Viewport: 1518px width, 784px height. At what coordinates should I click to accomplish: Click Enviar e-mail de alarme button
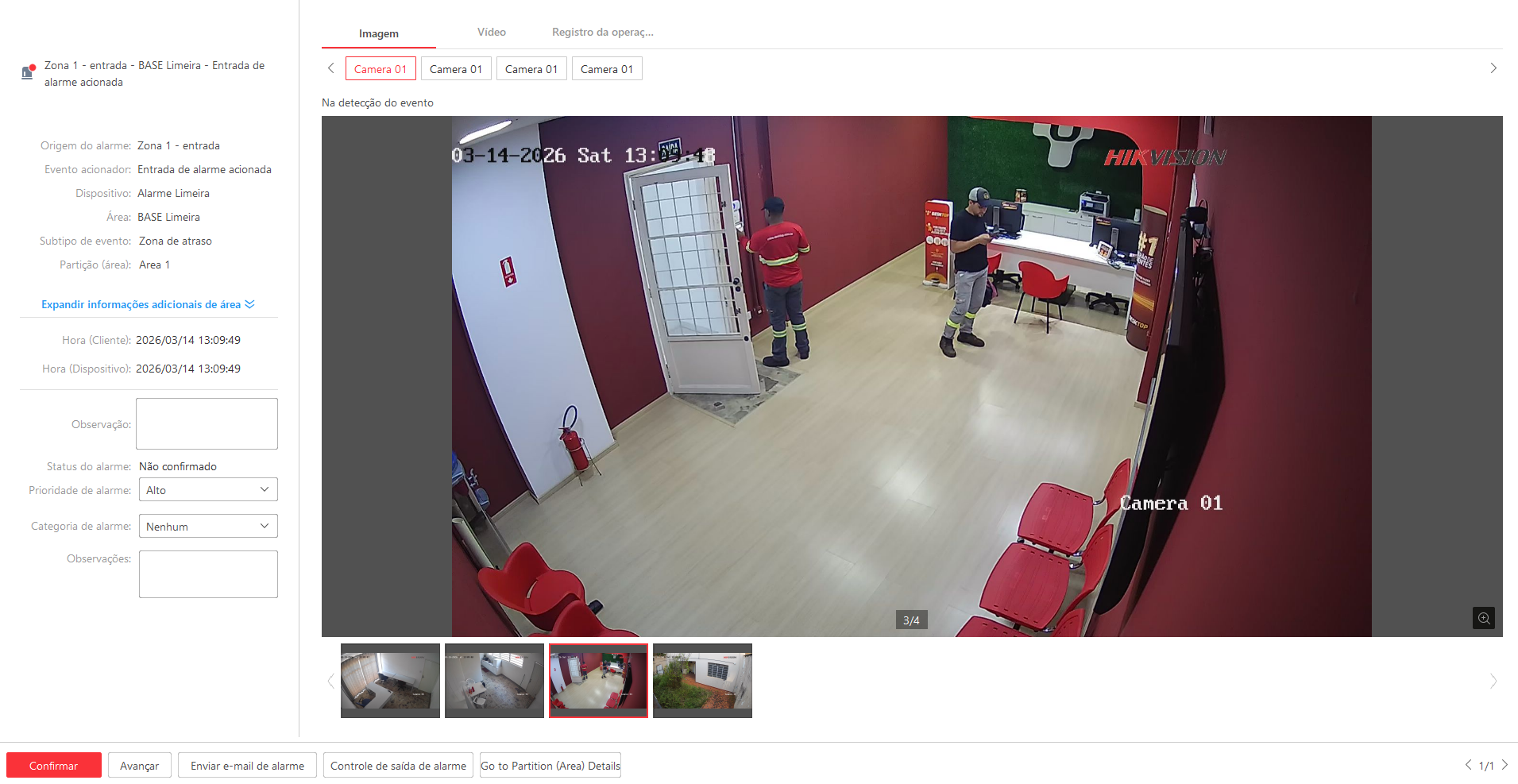click(x=247, y=766)
